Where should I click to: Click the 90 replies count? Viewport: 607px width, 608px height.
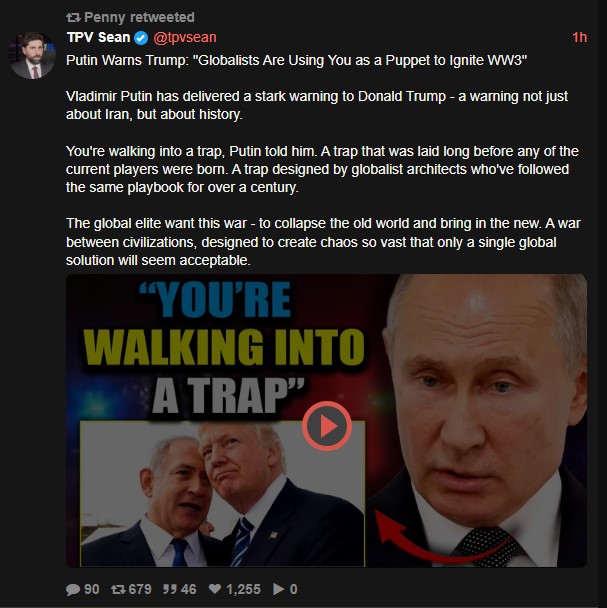92,589
